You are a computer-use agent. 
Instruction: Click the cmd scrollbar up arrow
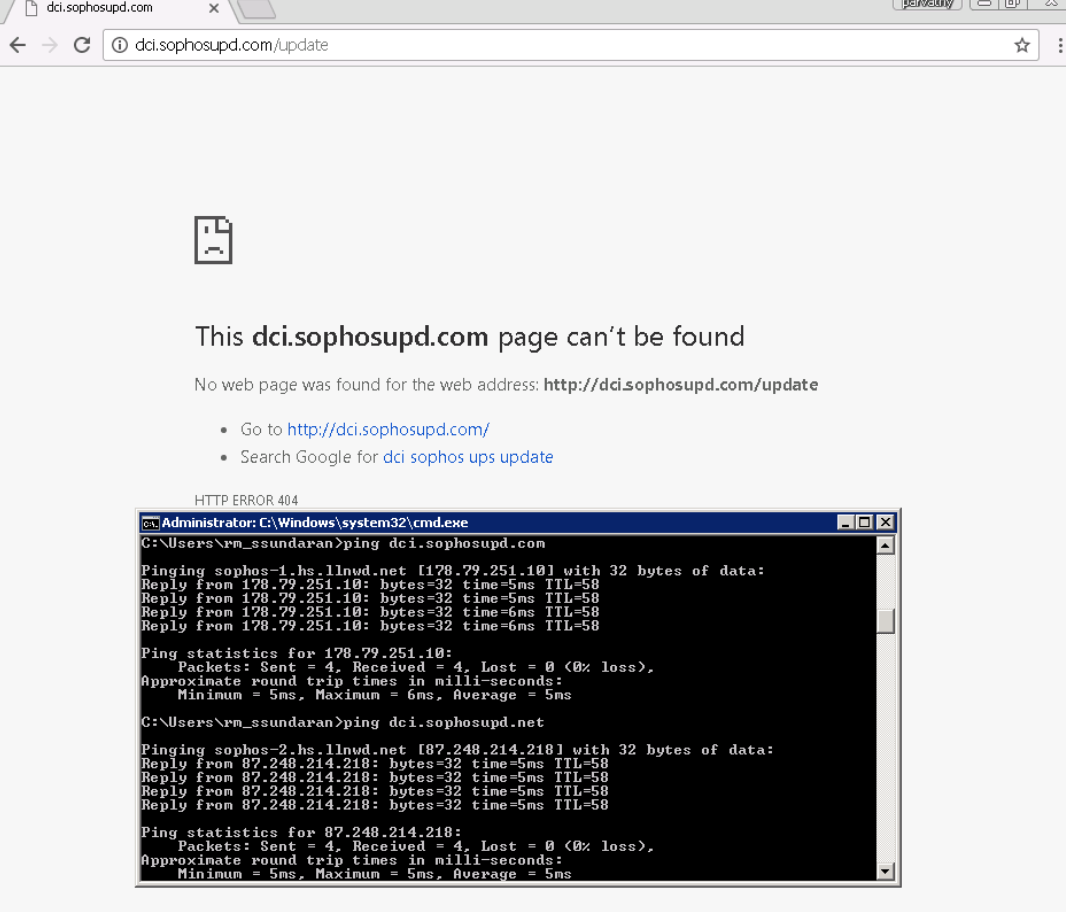[885, 545]
